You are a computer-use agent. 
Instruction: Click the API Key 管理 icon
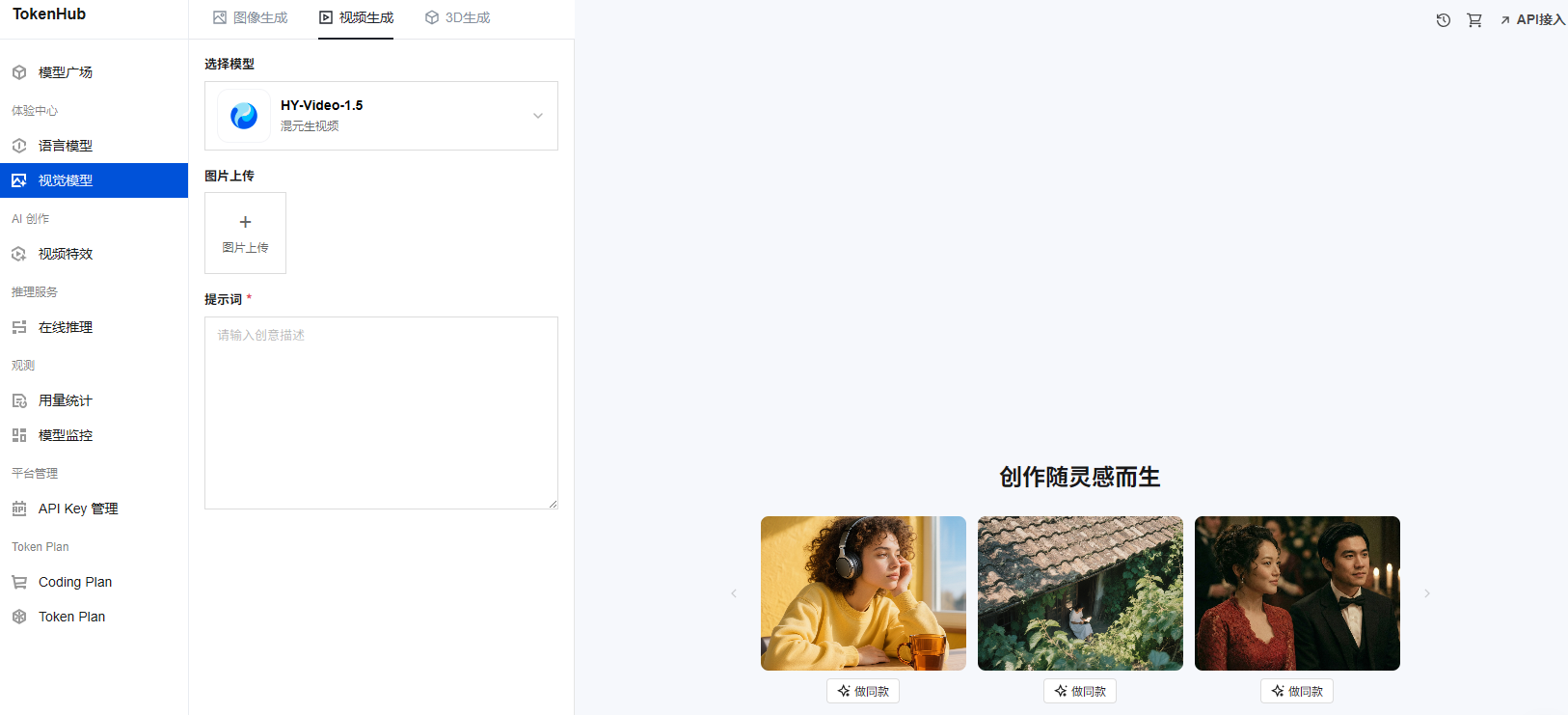point(19,509)
